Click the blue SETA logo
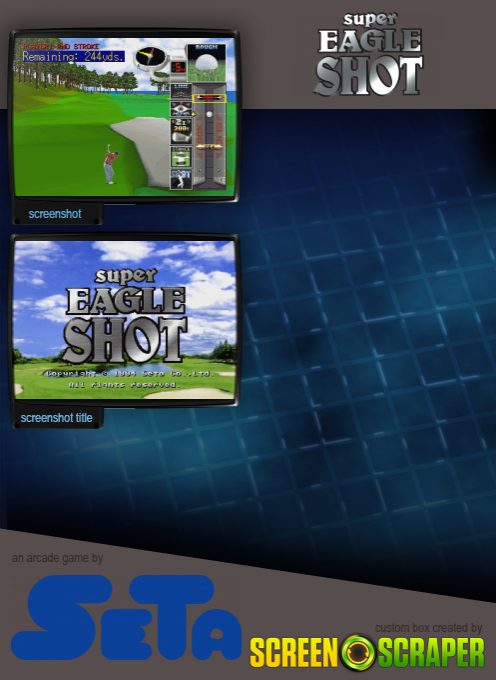 (125, 617)
